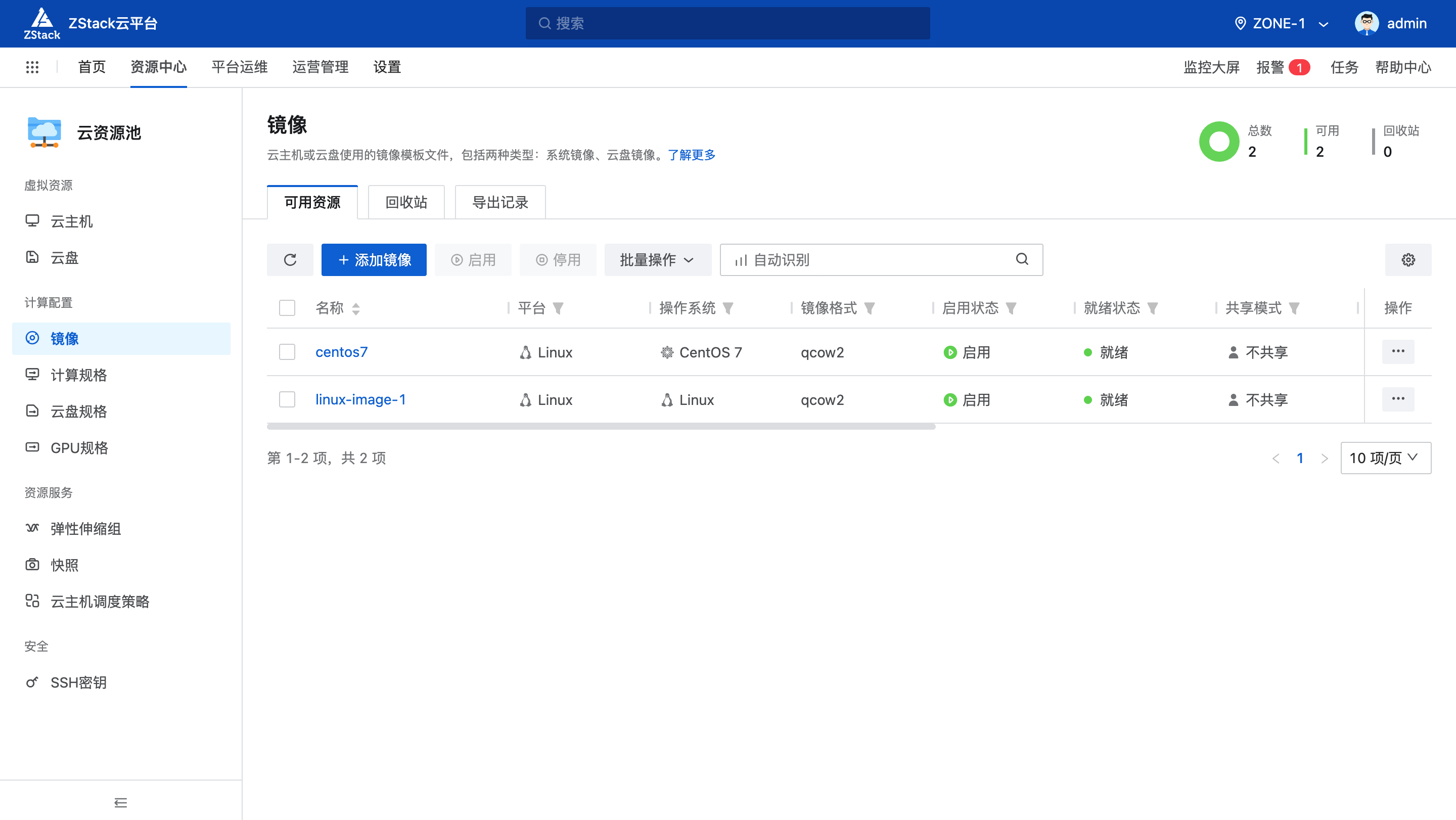The height and width of the screenshot is (820, 1456).
Task: Click the refresh list icon button
Action: 290,260
